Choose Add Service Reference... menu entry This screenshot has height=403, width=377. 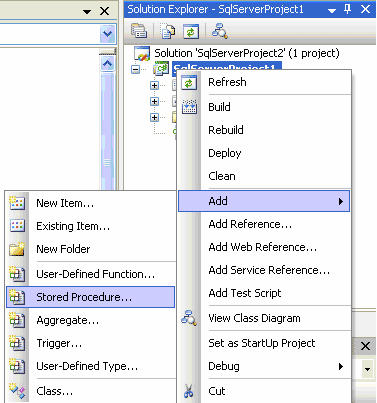click(x=263, y=270)
